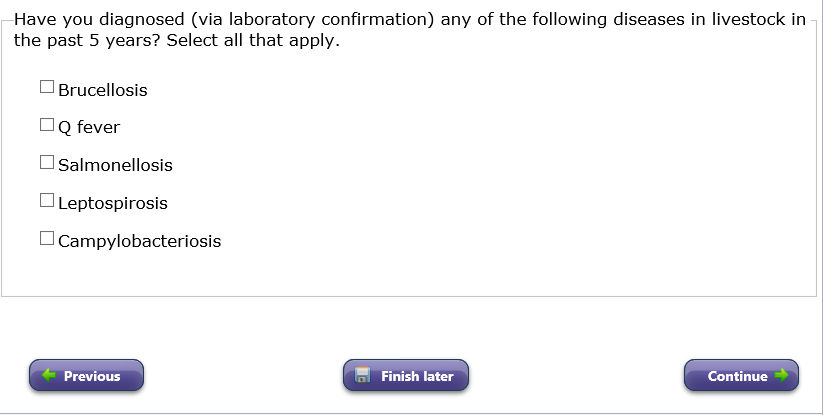Go back with the Previous button

click(x=87, y=376)
